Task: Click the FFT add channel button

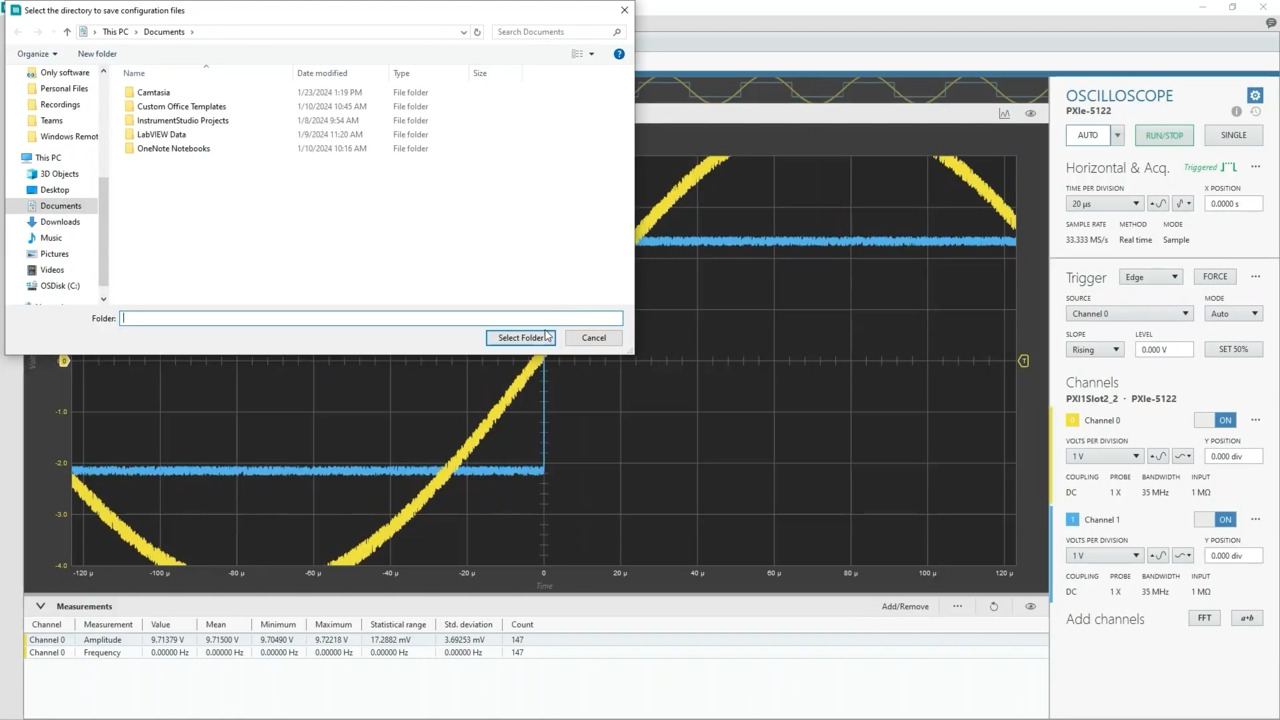Action: [x=1204, y=618]
